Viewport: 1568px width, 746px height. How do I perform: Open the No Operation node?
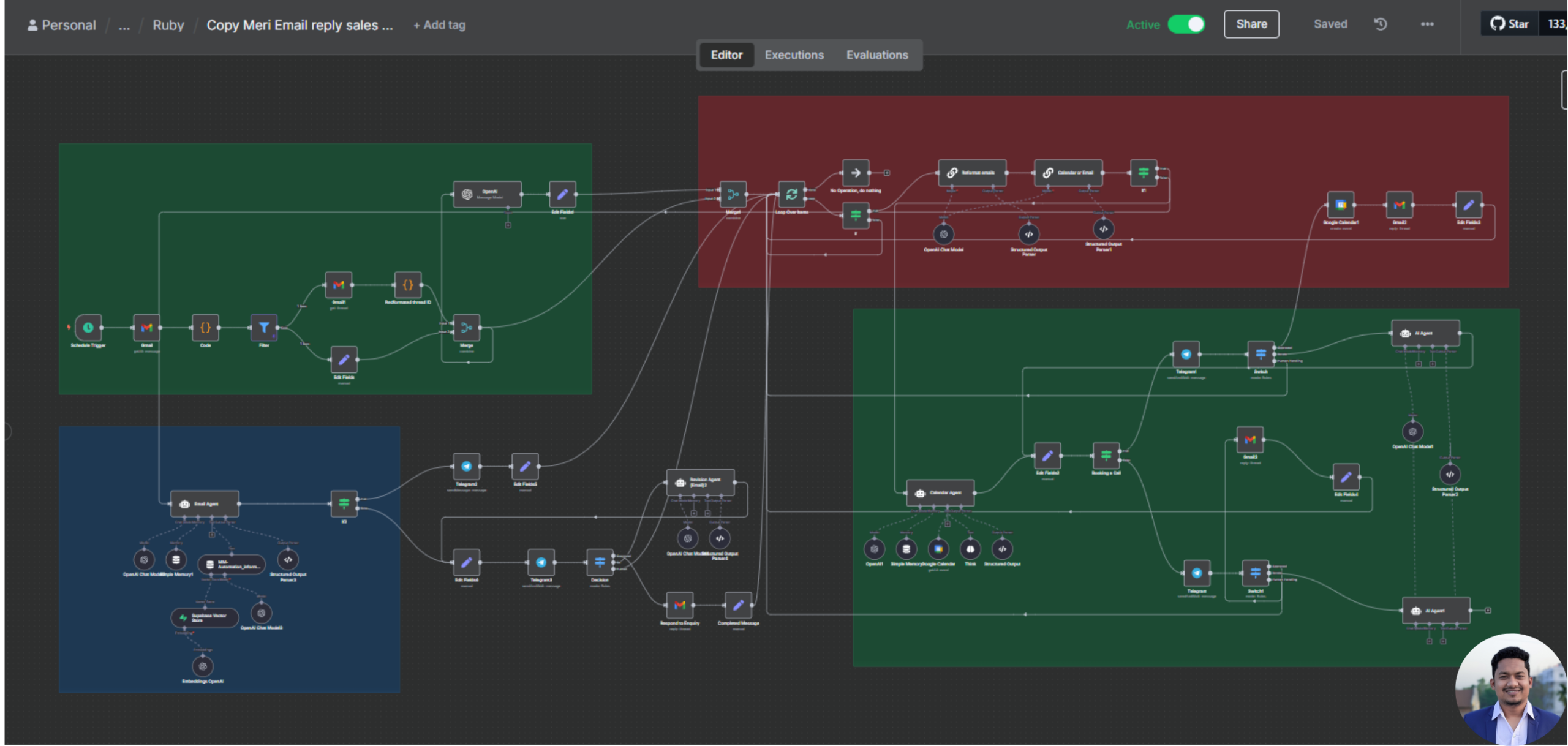point(856,173)
